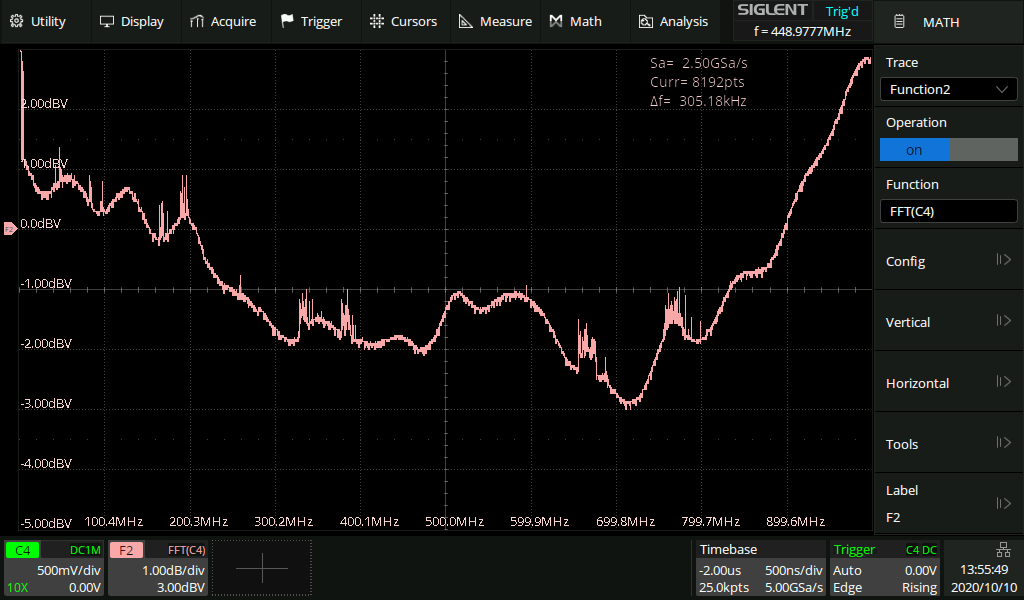Open the Trigger settings box
Viewport: 1024px width, 600px height.
coord(885,568)
